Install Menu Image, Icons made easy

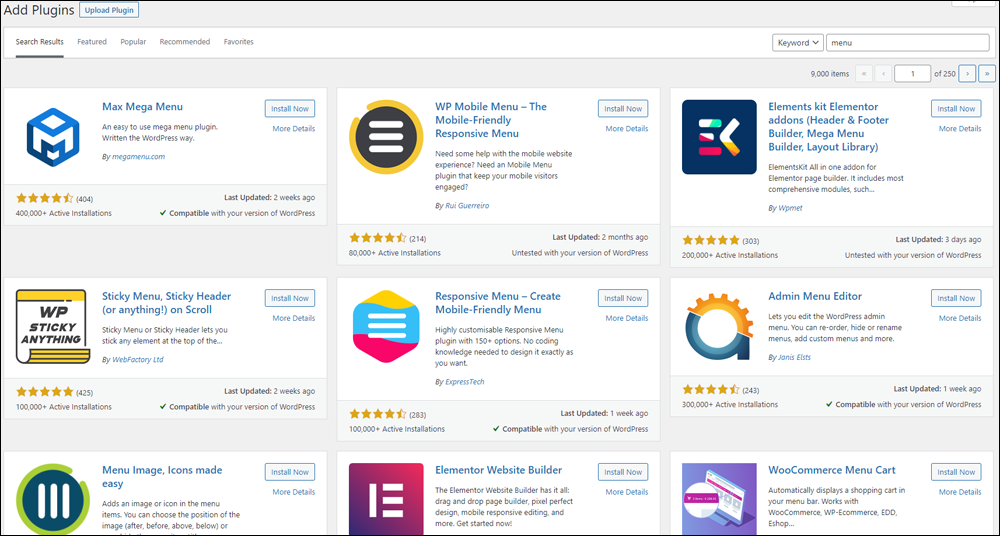290,472
